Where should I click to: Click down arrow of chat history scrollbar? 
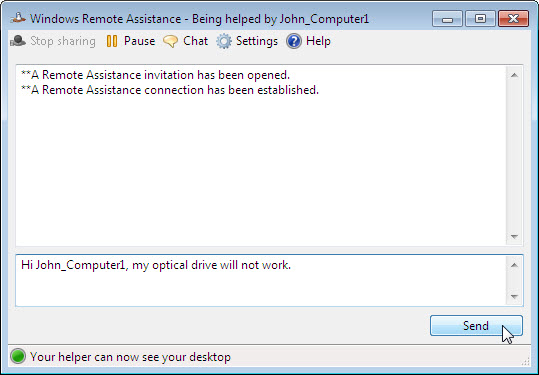coord(514,236)
